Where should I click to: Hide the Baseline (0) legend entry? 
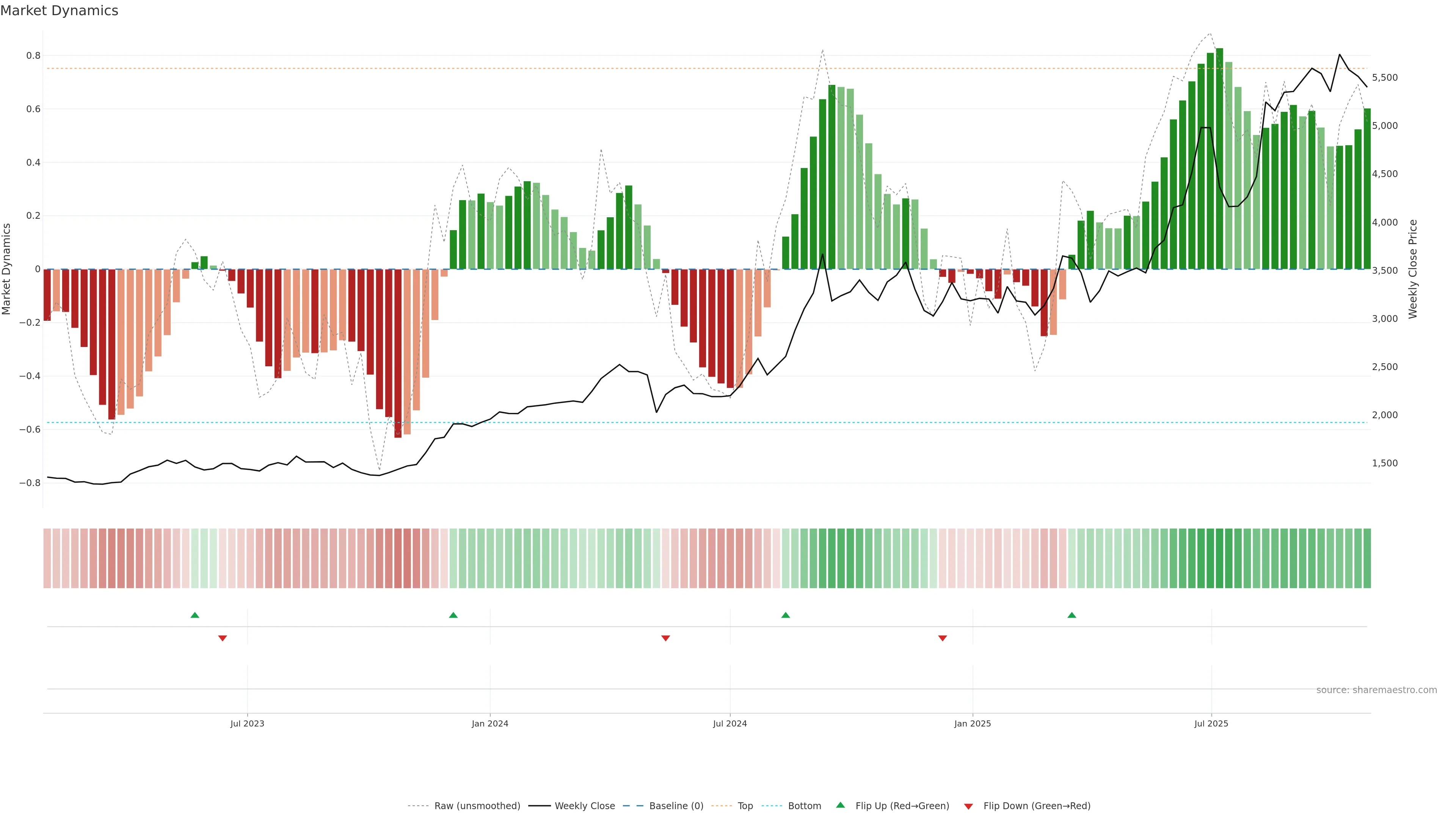(x=676, y=806)
